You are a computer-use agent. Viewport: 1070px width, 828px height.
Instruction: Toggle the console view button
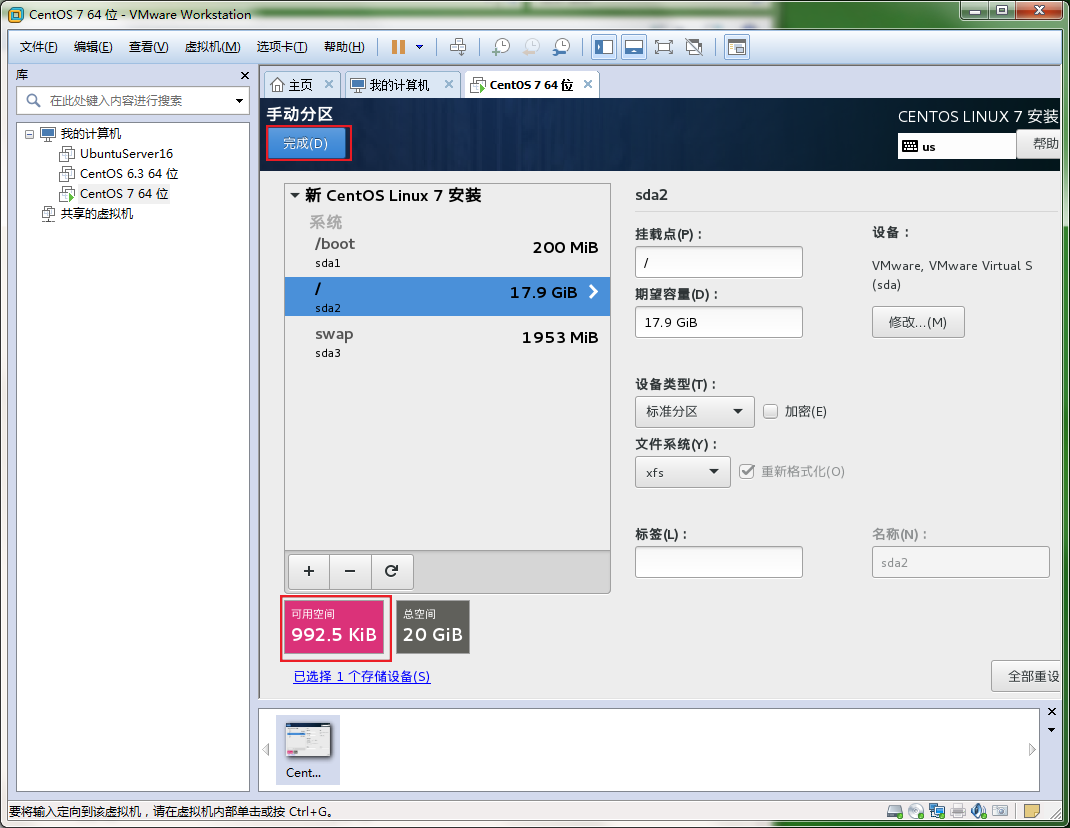click(736, 47)
